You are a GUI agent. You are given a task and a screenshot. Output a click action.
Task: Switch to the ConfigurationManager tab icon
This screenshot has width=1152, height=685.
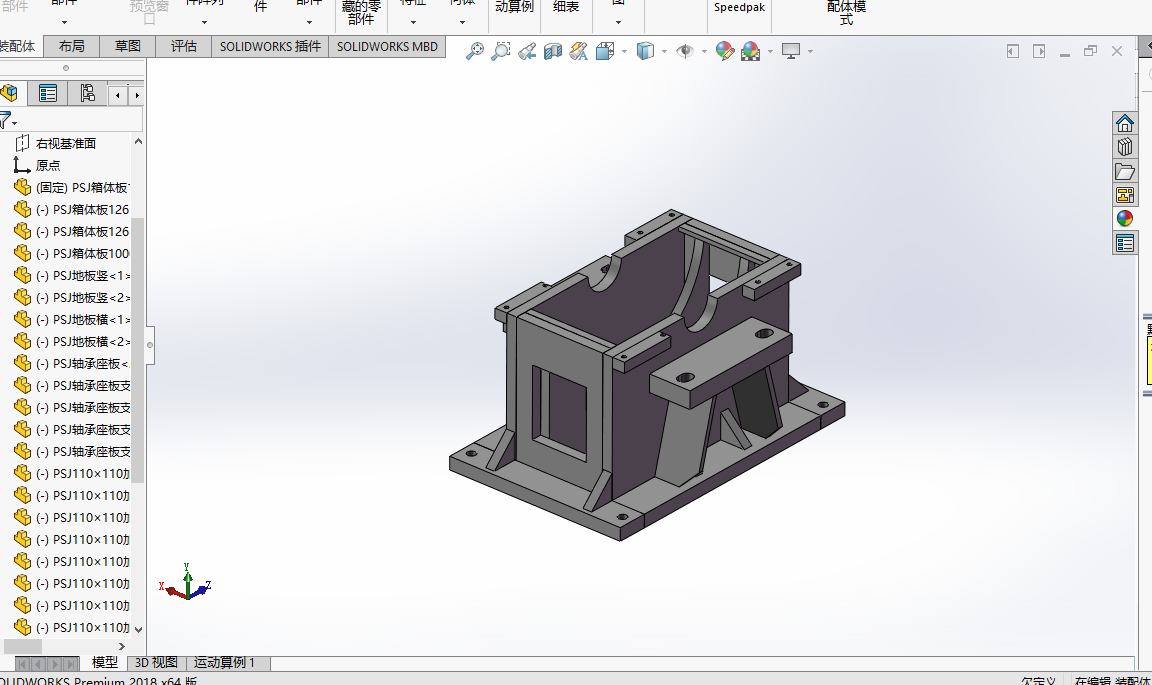87,93
